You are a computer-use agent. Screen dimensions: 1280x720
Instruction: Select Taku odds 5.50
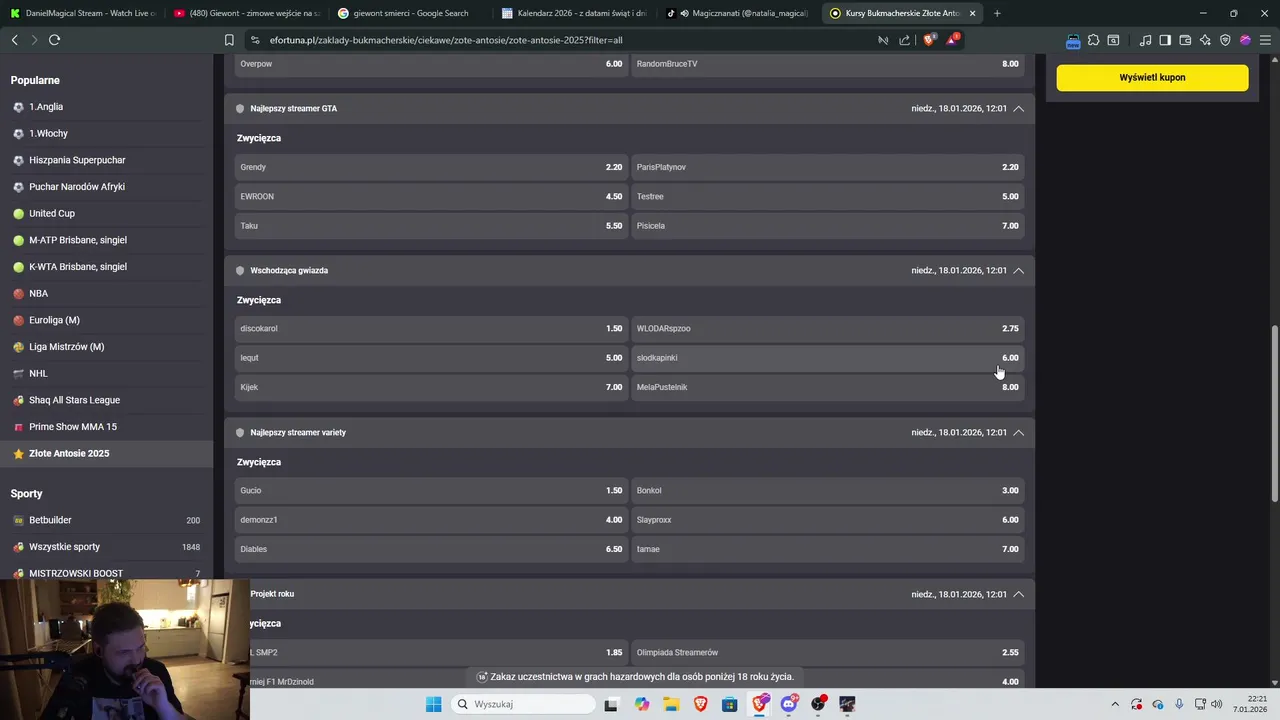[431, 226]
